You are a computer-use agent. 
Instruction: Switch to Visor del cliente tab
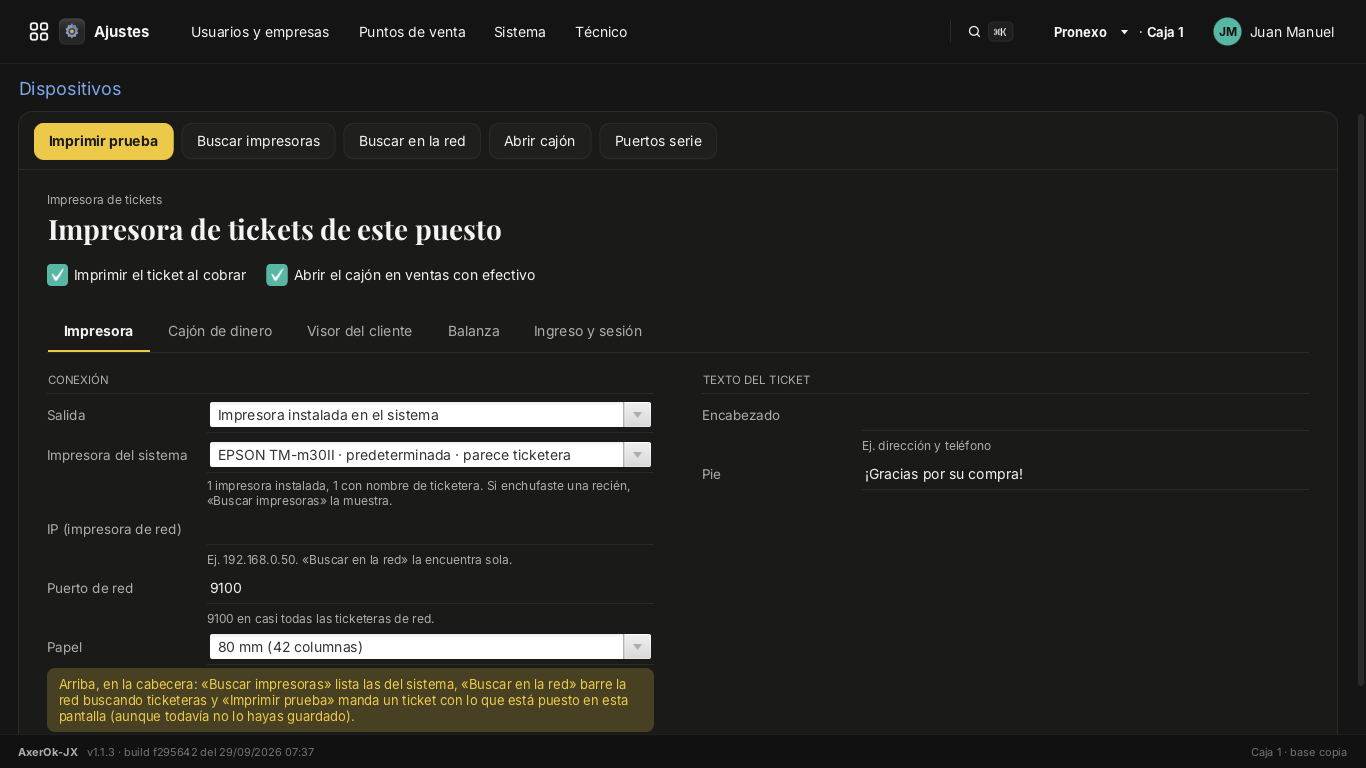pos(359,331)
